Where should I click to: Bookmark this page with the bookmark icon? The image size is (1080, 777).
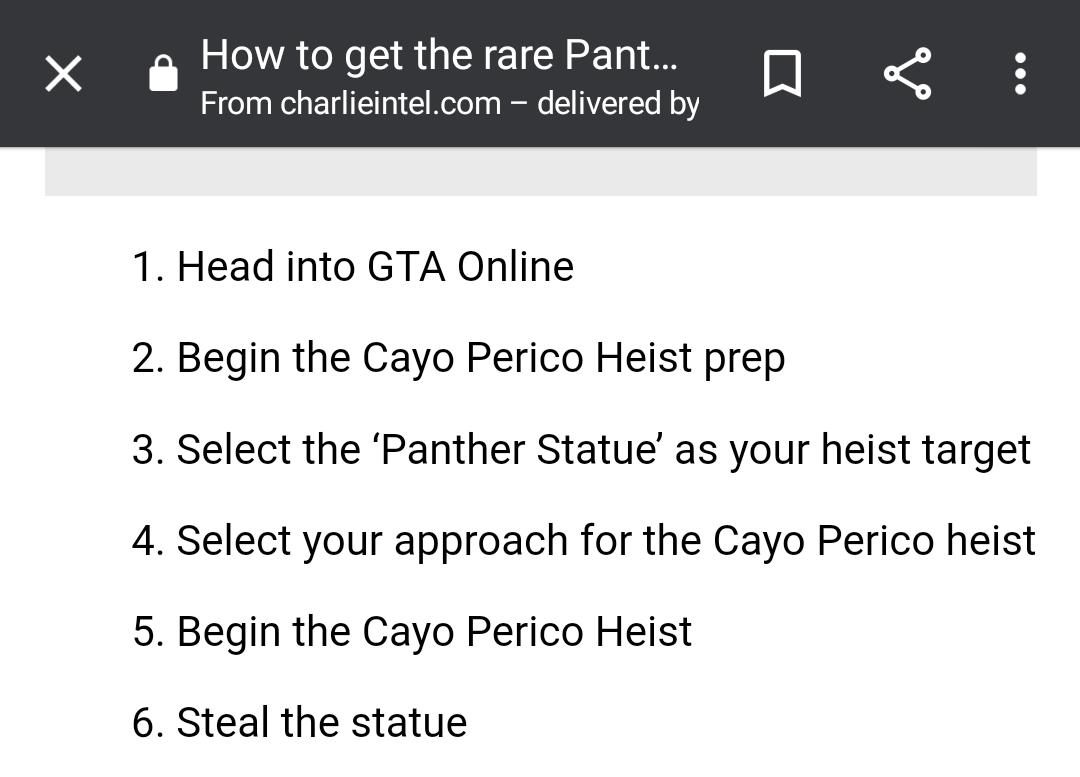coord(782,73)
